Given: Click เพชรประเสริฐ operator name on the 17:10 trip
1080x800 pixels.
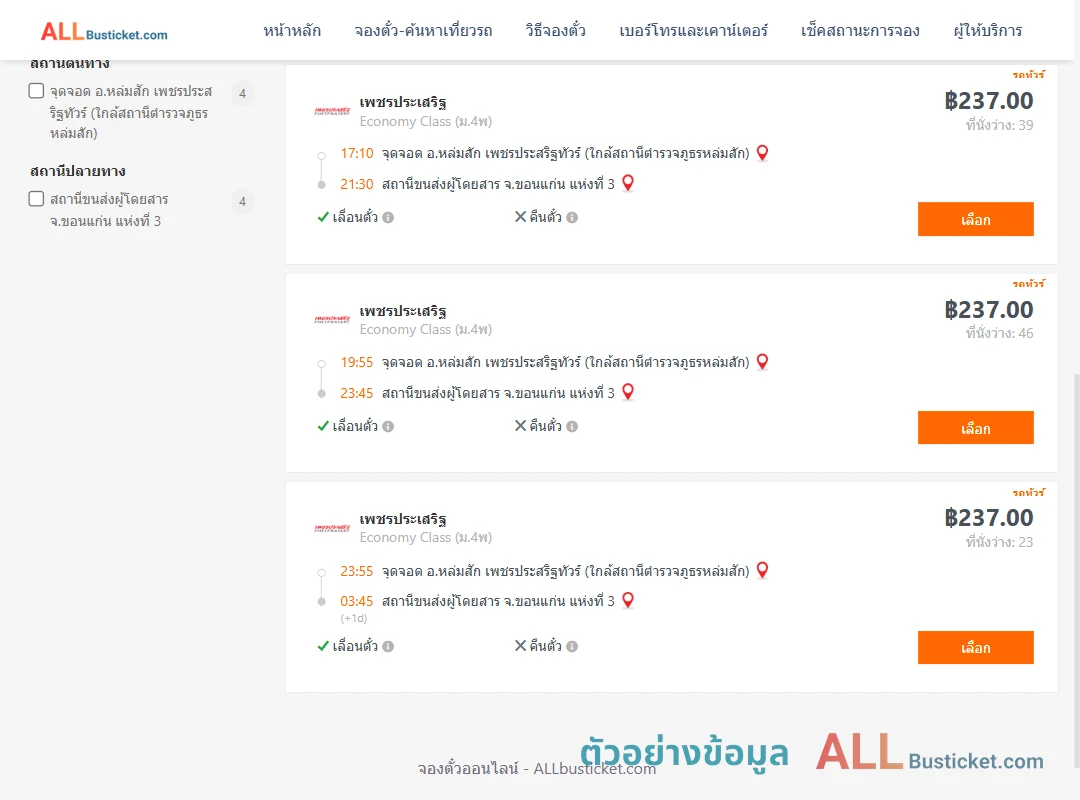Looking at the screenshot, I should pyautogui.click(x=403, y=102).
